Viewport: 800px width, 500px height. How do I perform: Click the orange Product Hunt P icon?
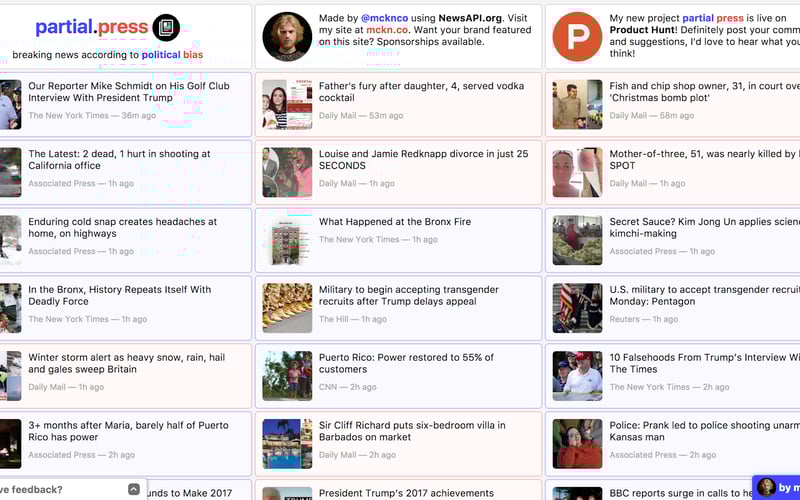click(577, 37)
